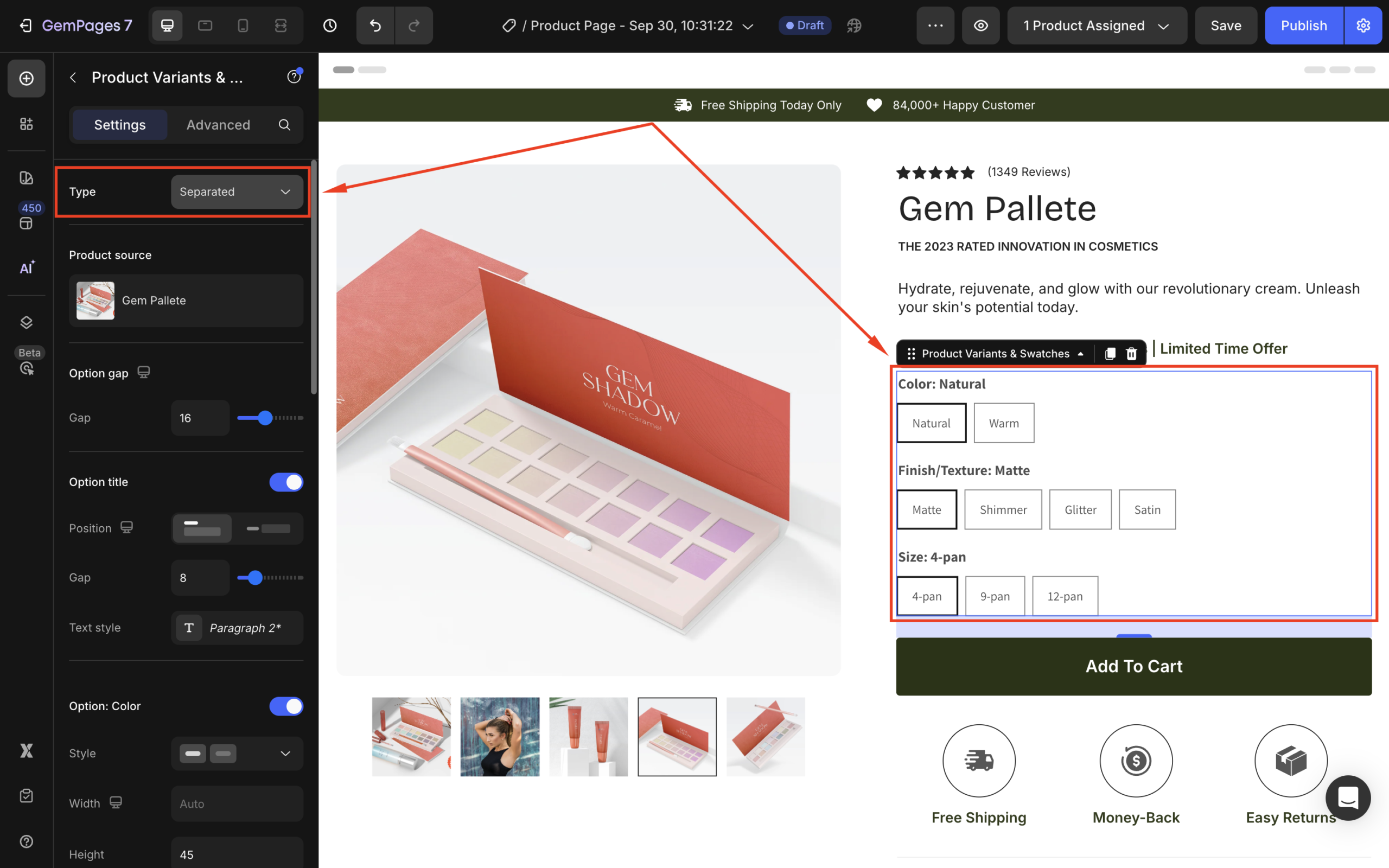Click the Save button
This screenshot has height=868, width=1389.
point(1226,25)
